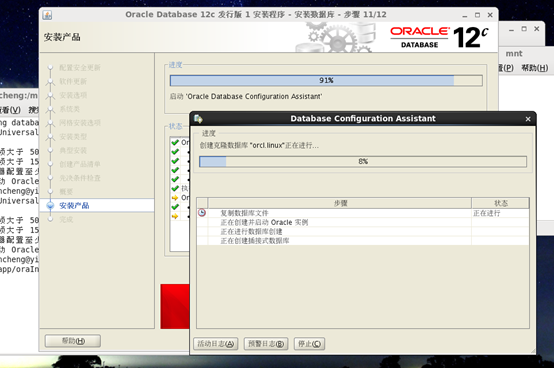Viewport: 554px width, 368px height.
Task: Click the Oracle Database 12c logo
Action: 439,37
